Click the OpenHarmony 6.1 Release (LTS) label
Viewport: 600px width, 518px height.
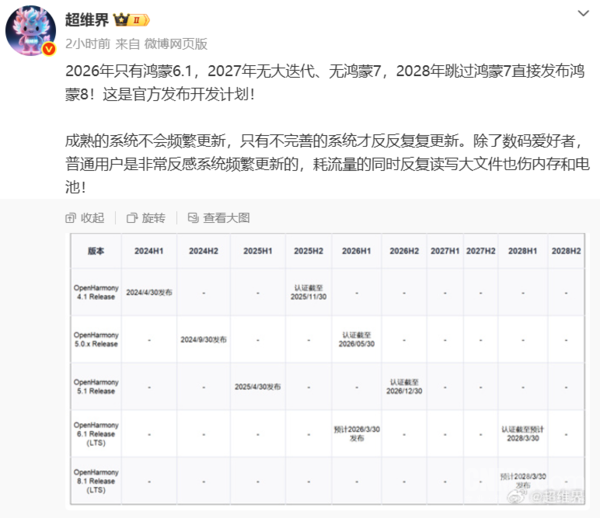click(x=96, y=434)
